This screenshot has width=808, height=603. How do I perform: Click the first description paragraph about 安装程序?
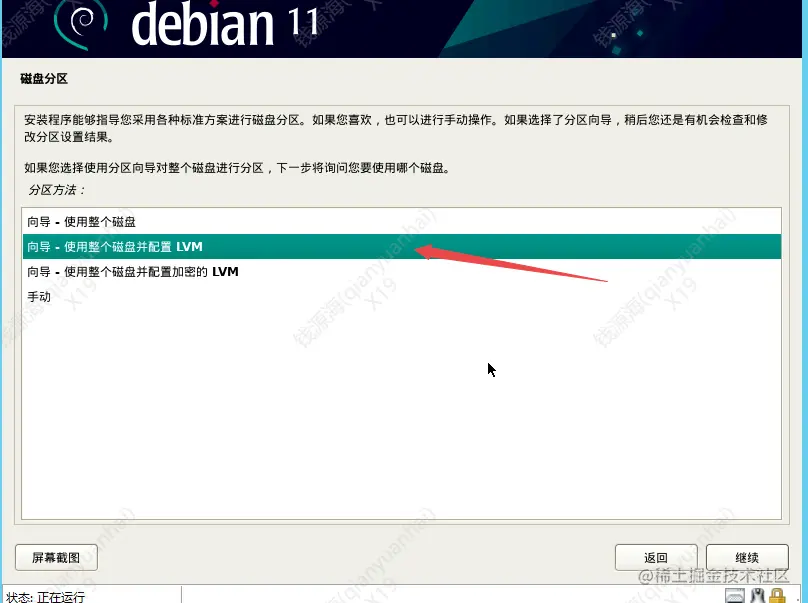coord(396,128)
